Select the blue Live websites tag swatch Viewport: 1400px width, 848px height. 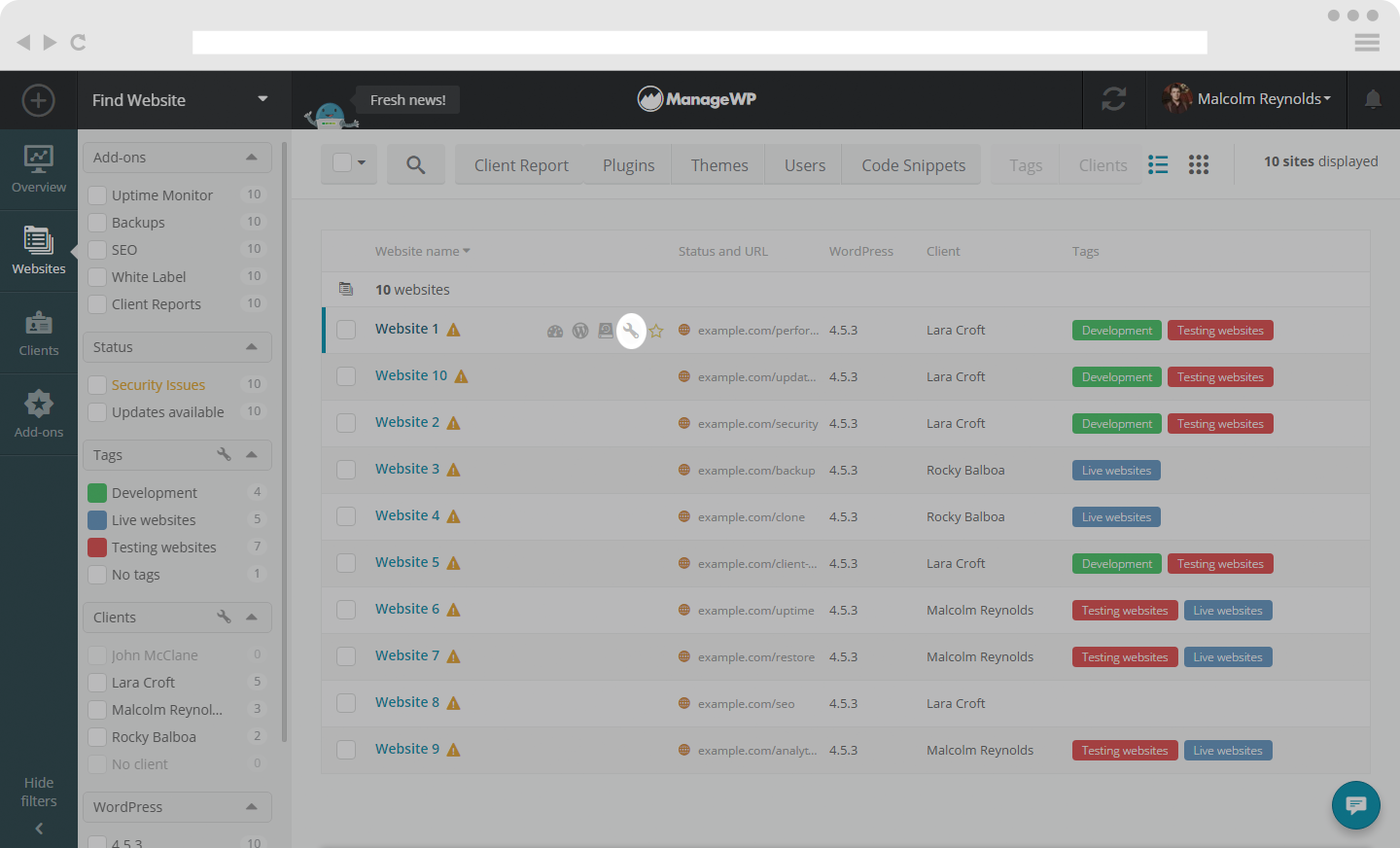click(x=97, y=520)
